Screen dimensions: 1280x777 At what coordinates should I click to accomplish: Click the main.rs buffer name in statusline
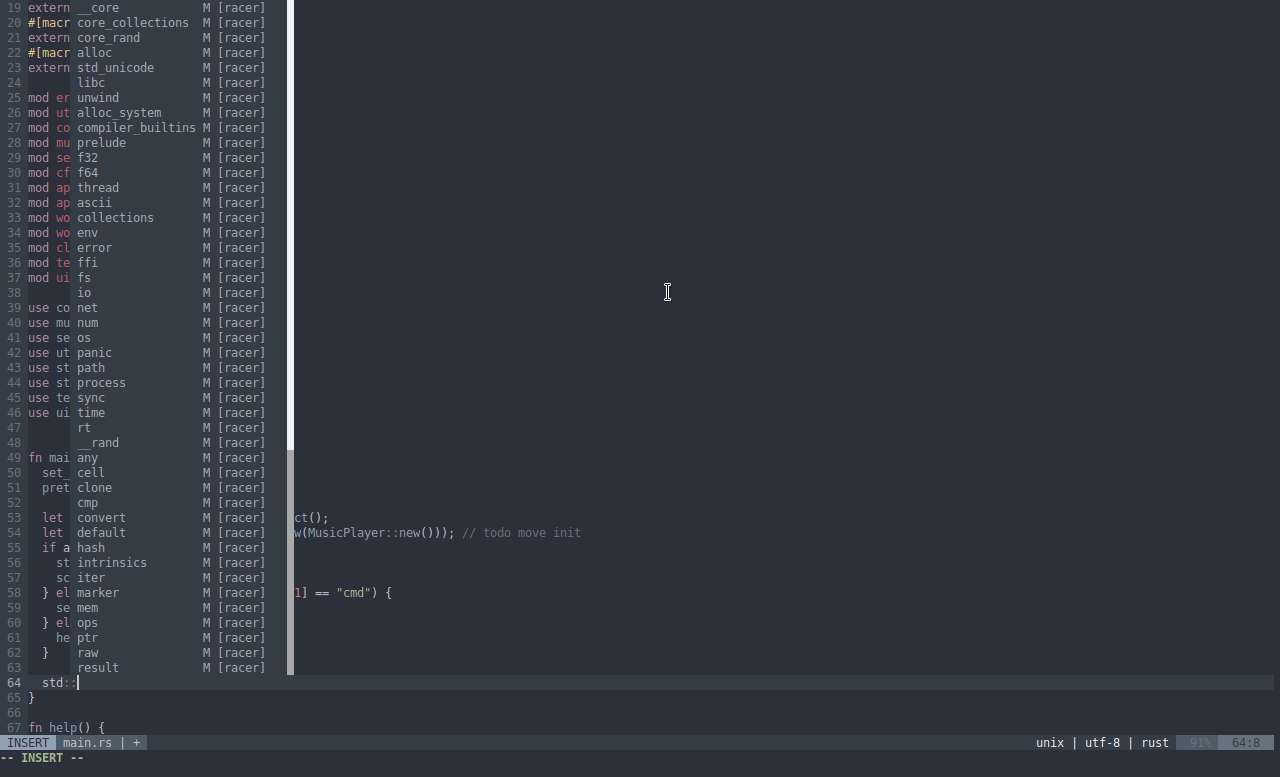(x=87, y=743)
